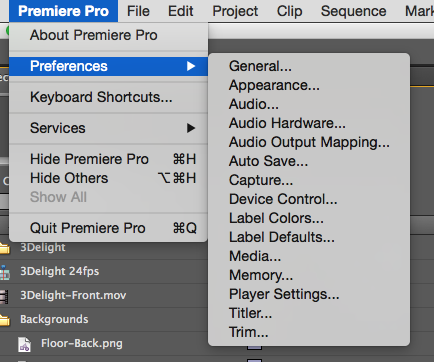Select the Backgrounds bin
This screenshot has height=362, width=434.
[54, 319]
